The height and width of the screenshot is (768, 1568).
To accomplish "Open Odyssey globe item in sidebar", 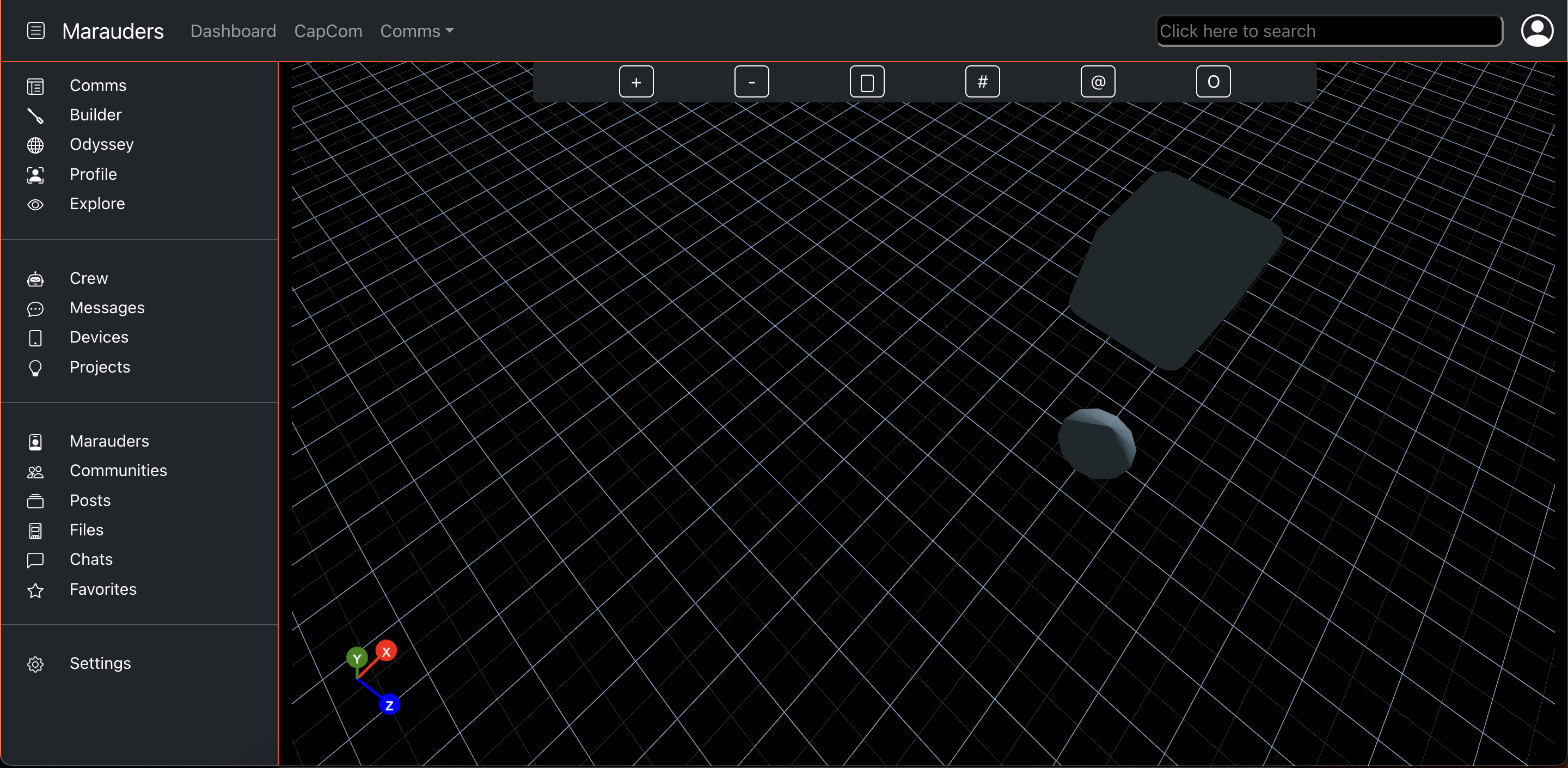I will [101, 144].
